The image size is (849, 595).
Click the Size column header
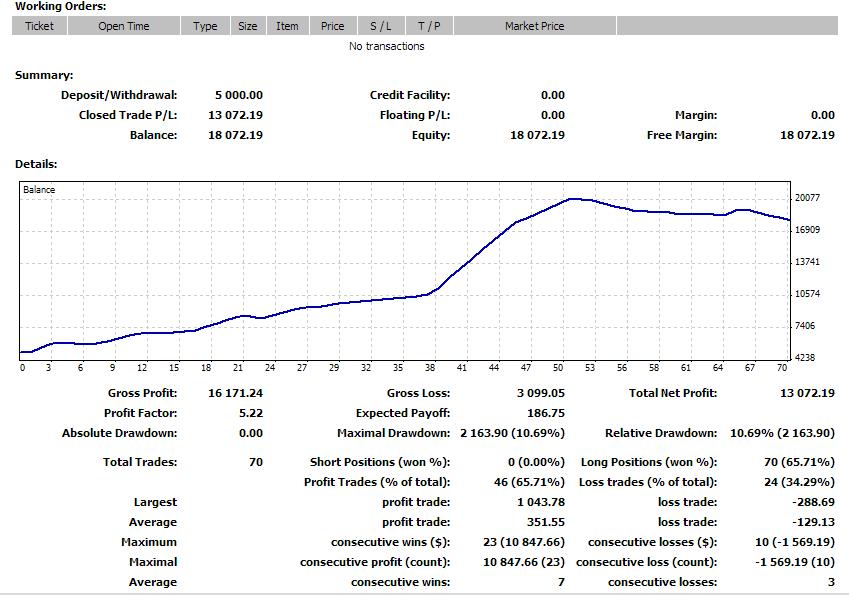click(248, 26)
